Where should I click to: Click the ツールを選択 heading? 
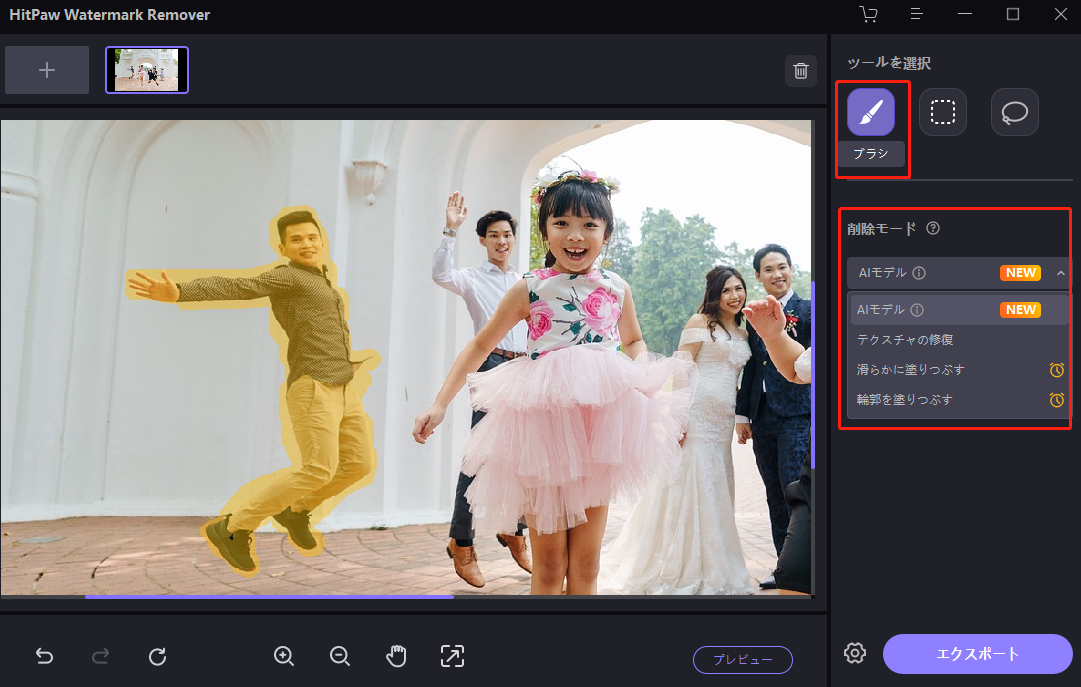pos(889,63)
